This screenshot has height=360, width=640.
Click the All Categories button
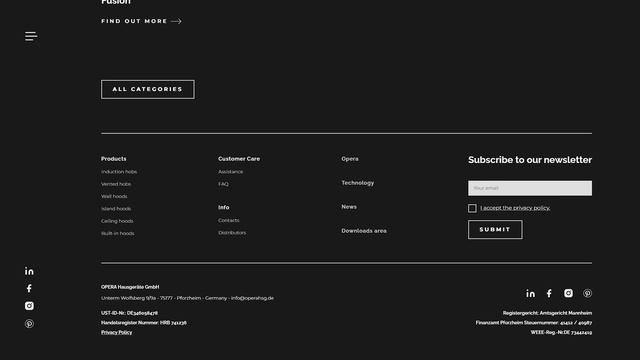tap(148, 89)
